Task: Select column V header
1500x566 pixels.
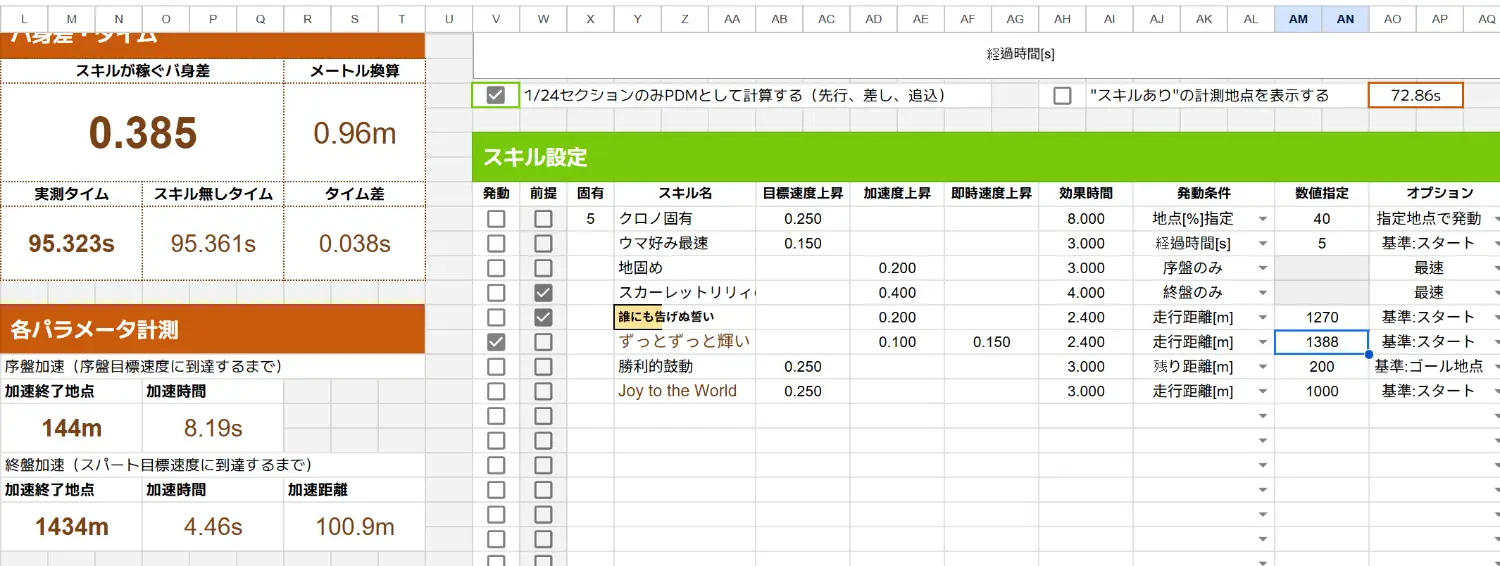Action: (496, 19)
